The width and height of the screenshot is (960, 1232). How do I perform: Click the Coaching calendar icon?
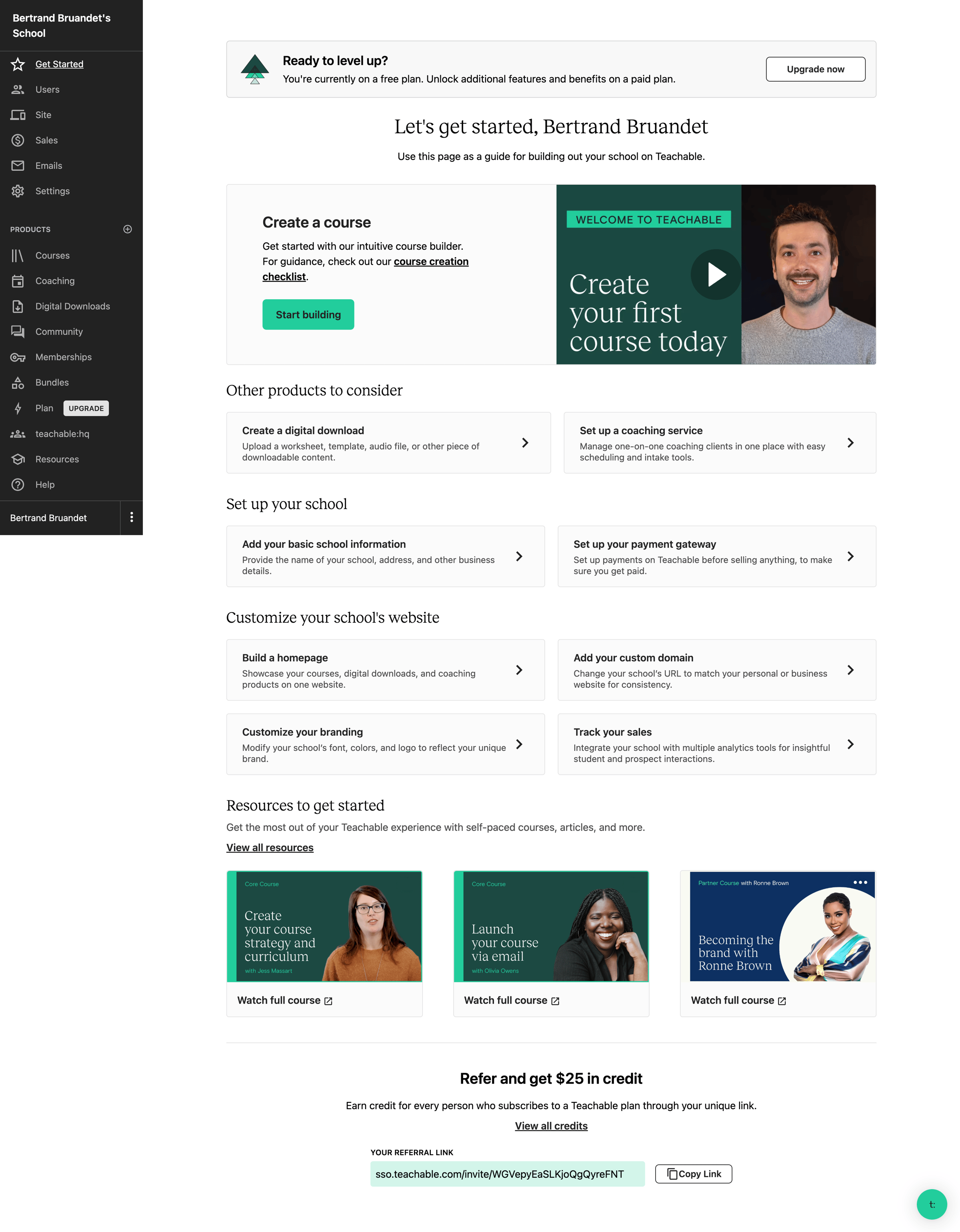click(18, 281)
